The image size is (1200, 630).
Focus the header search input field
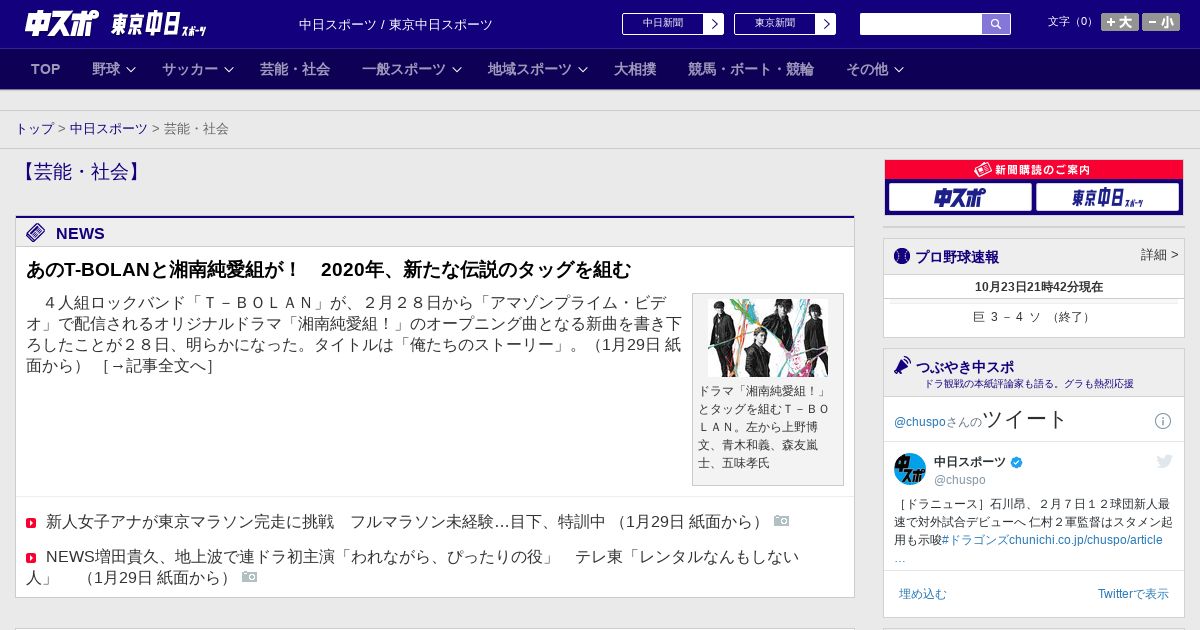tap(921, 24)
